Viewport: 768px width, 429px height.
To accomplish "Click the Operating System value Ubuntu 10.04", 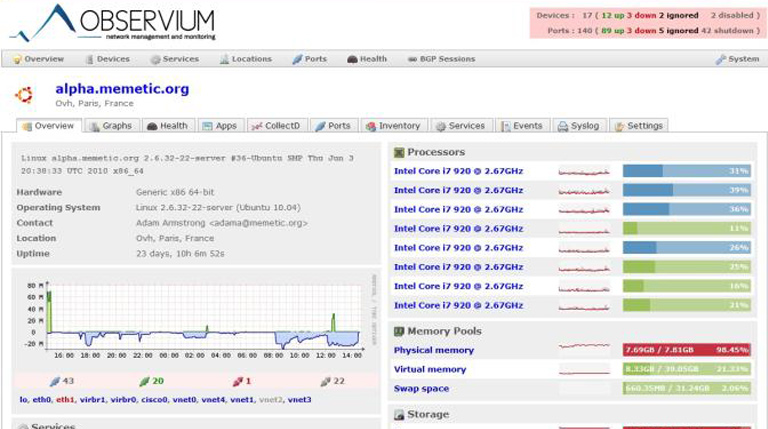I will coord(218,208).
